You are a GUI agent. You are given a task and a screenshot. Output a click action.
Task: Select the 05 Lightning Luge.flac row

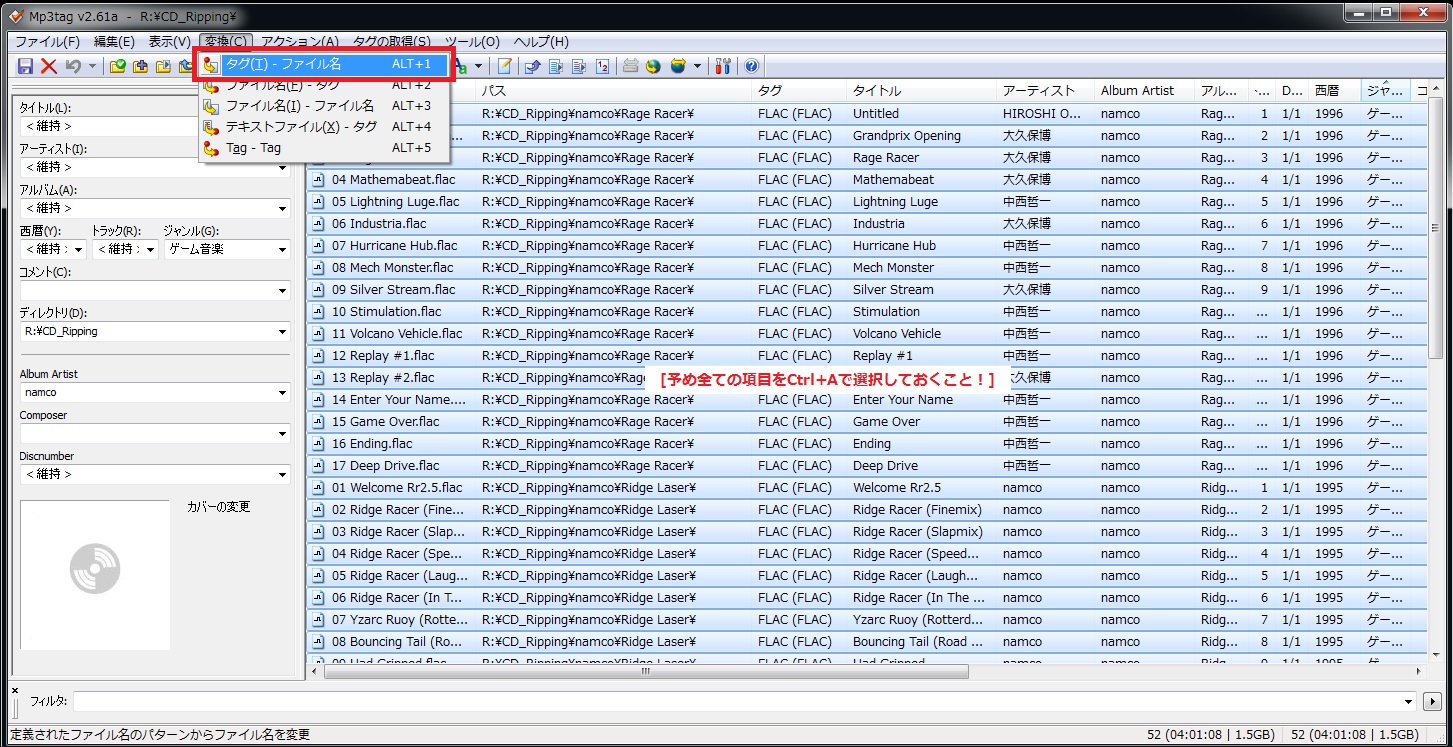click(867, 202)
